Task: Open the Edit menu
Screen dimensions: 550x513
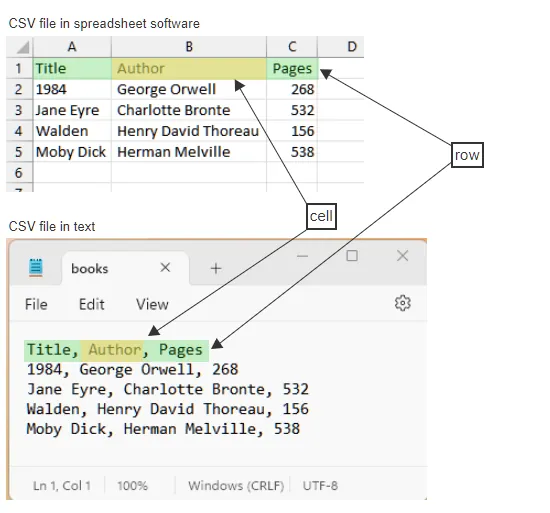Action: [x=92, y=304]
